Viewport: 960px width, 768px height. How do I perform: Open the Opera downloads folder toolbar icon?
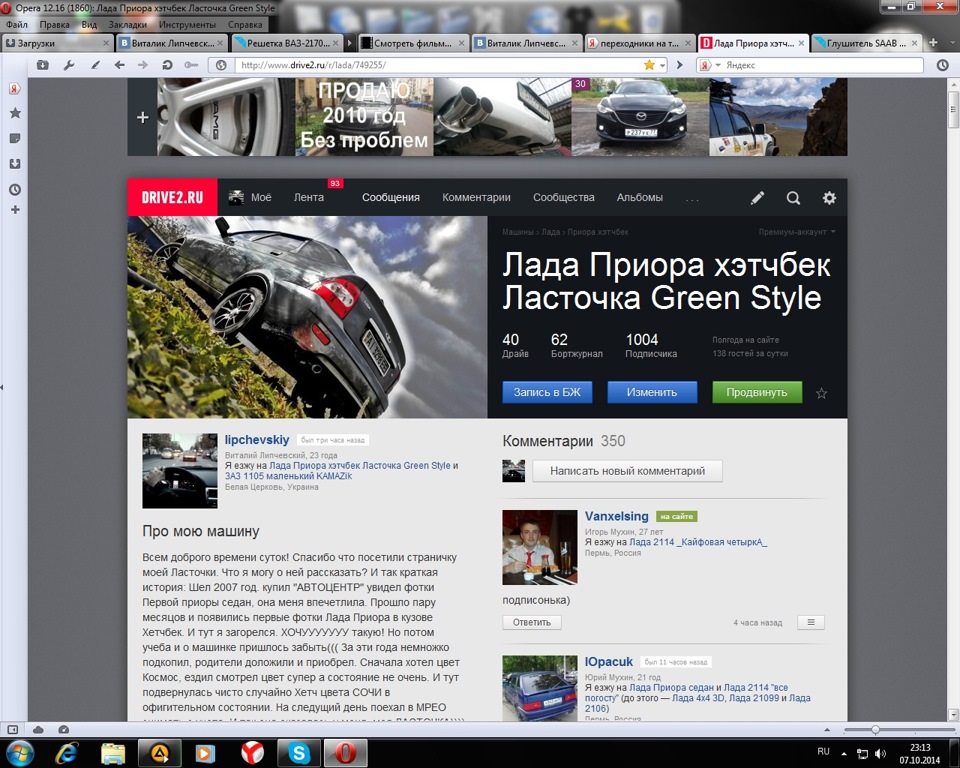tap(42, 65)
